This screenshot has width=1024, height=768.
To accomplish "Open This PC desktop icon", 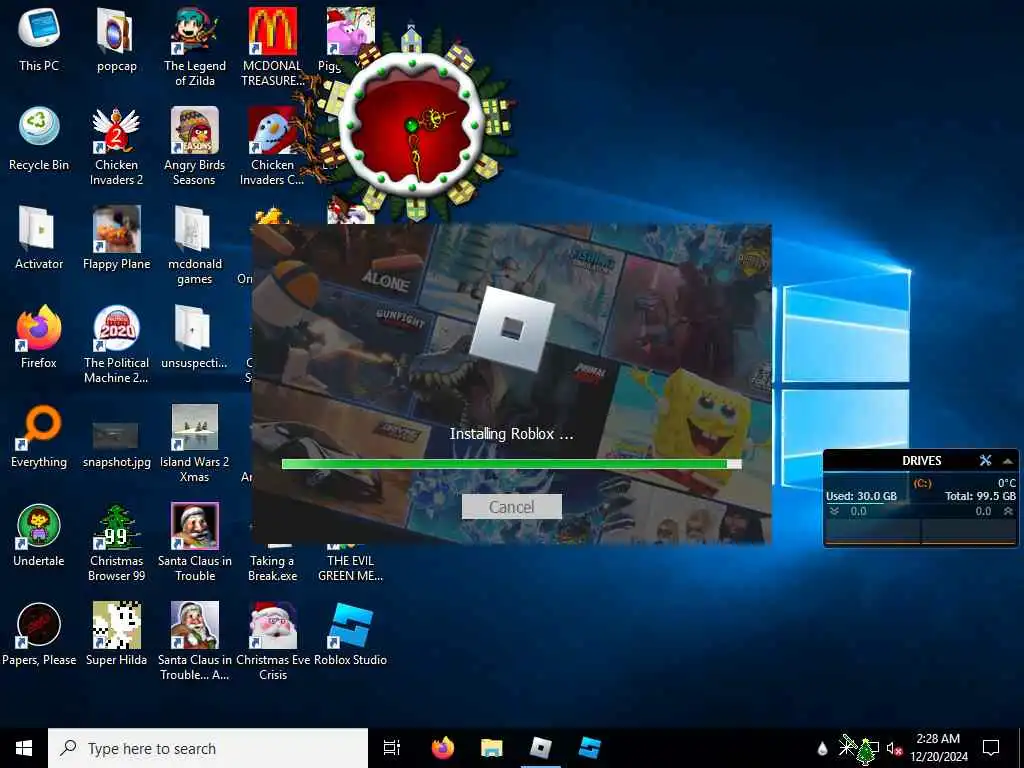I will click(x=39, y=39).
